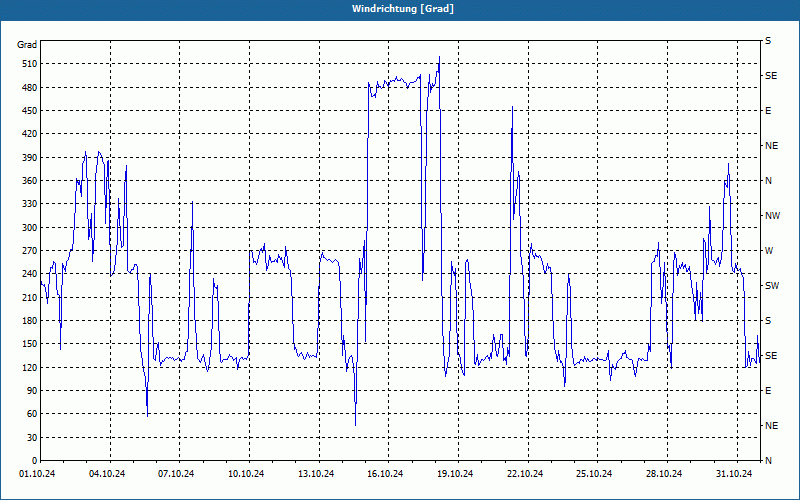The height and width of the screenshot is (500, 800).
Task: Click the 19.10.24 date label
Action: 455,474
